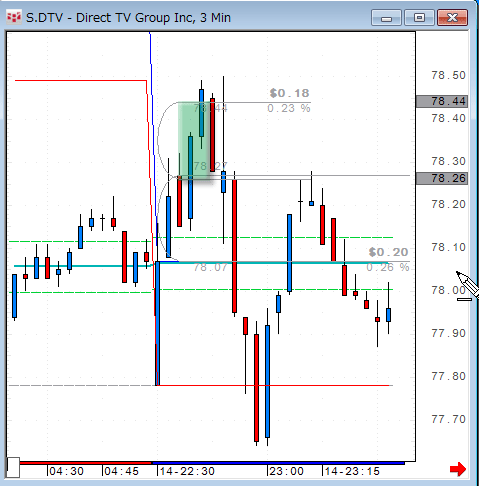Click the chart window app icon
The image size is (479, 486).
(14, 17)
